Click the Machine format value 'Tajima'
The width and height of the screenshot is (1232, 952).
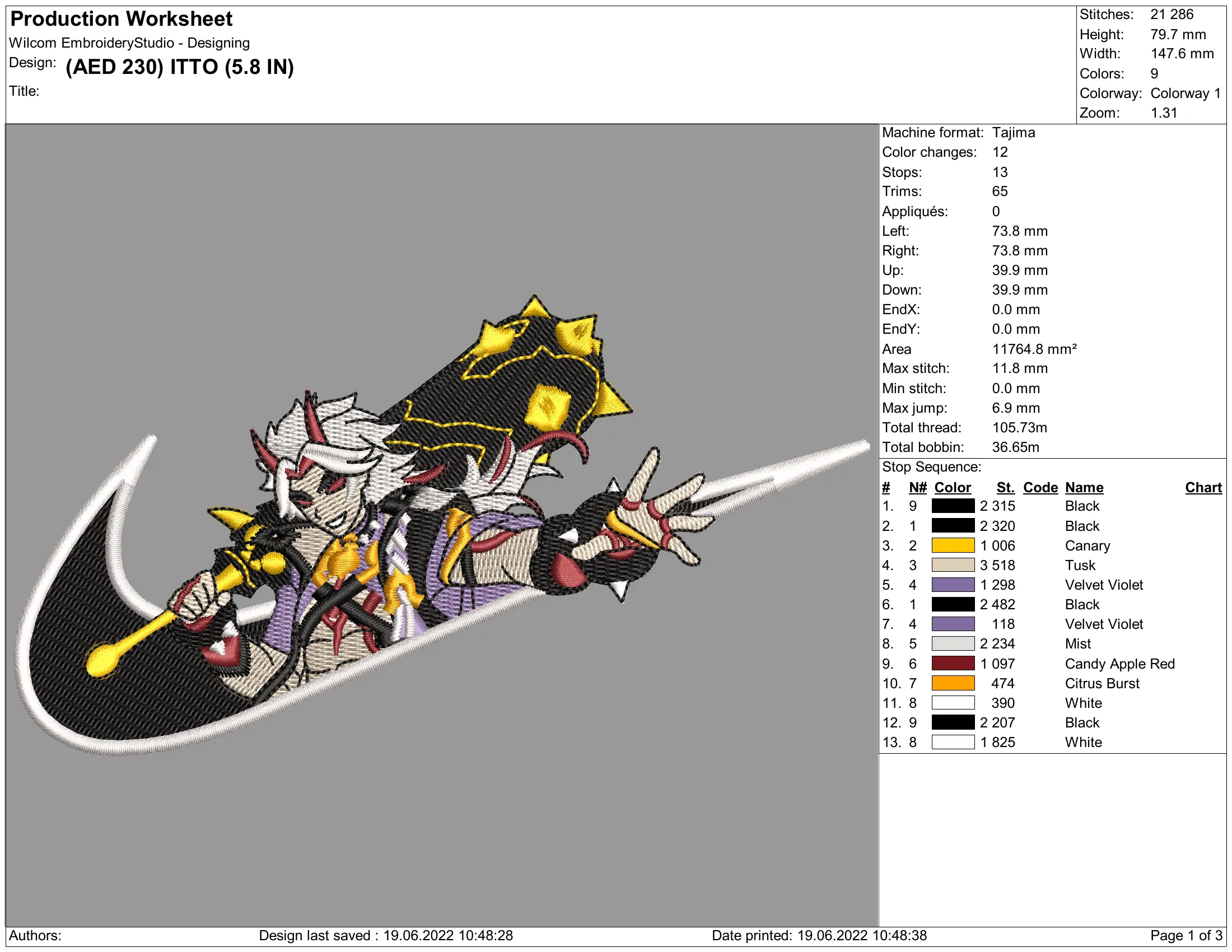[1014, 133]
